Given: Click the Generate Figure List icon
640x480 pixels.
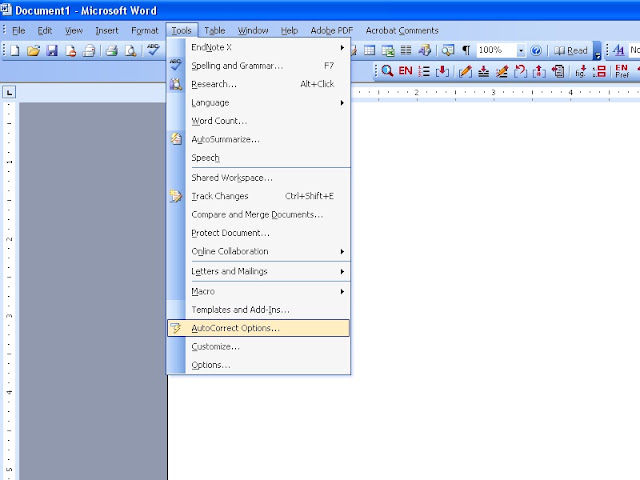Looking at the screenshot, I should coord(599,71).
